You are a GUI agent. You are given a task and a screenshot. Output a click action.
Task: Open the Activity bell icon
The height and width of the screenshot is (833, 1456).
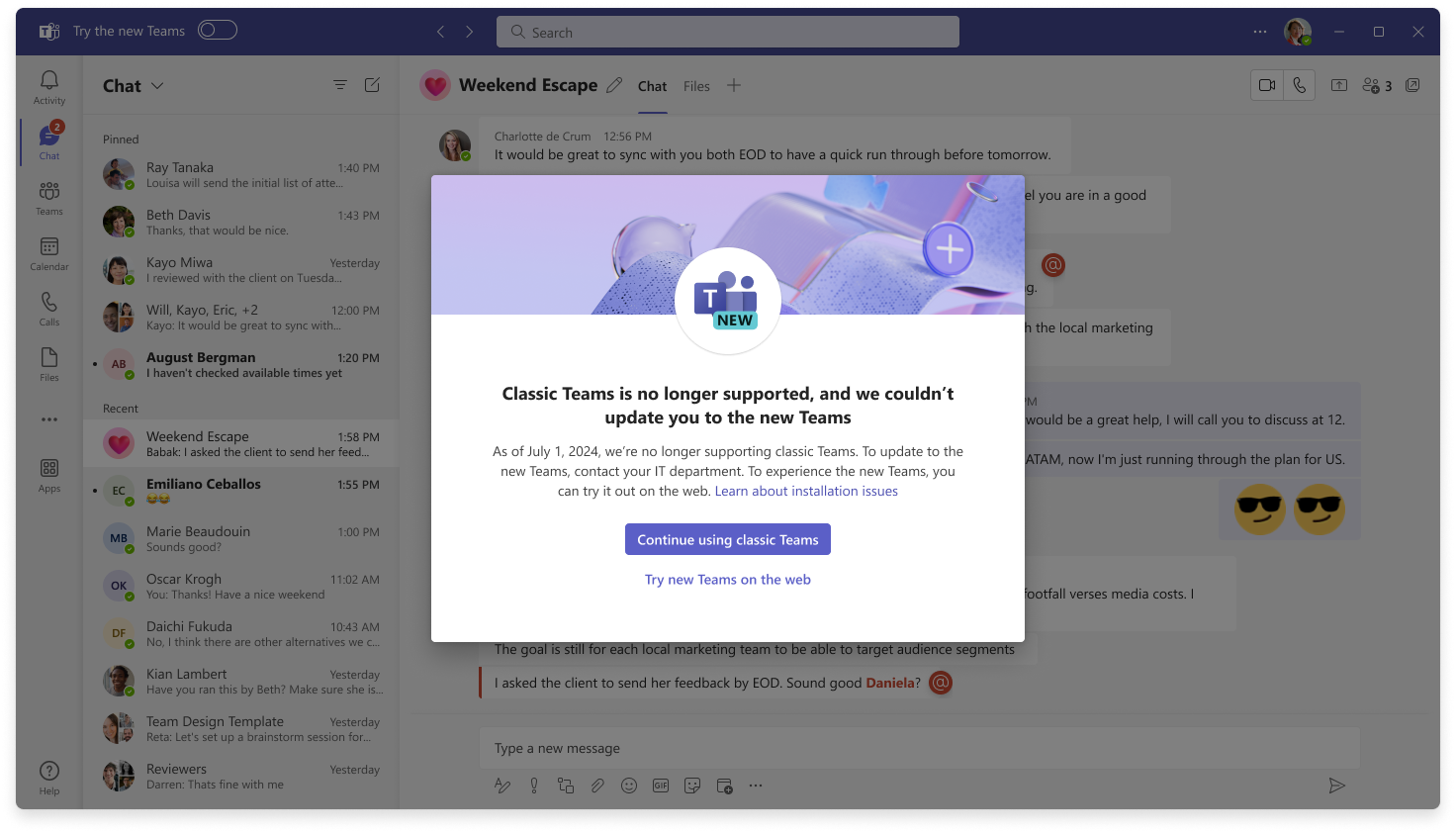tap(48, 86)
